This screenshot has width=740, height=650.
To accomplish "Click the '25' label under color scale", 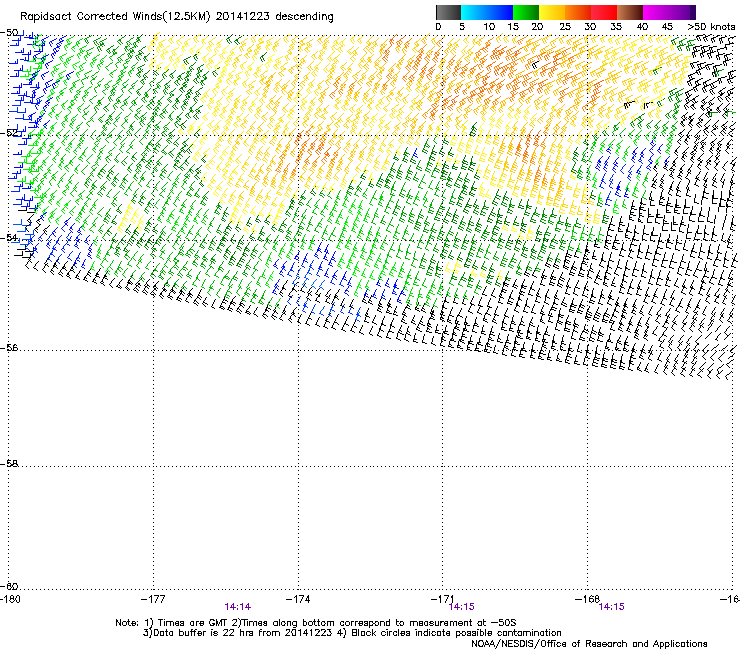I will coord(565,27).
